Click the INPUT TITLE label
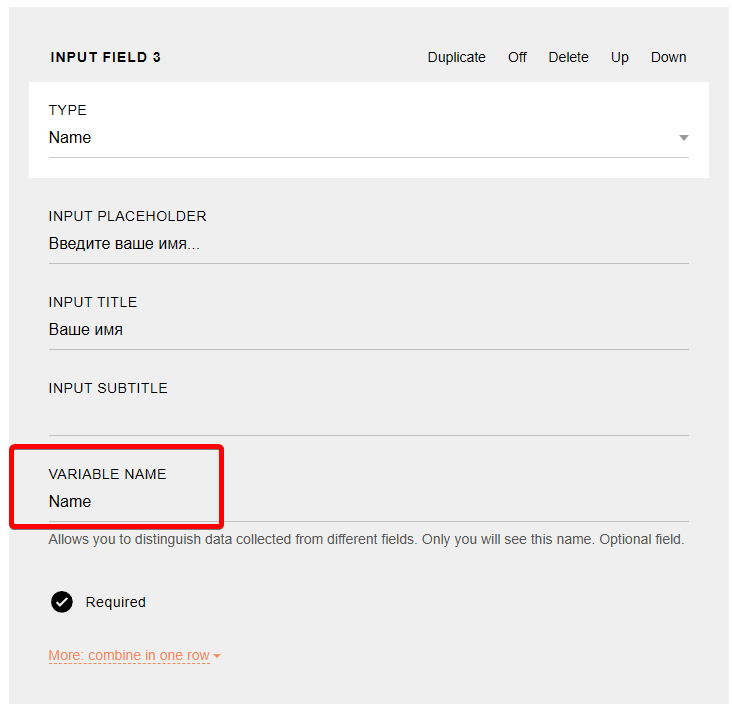Screen dimensions: 732x712 (93, 302)
